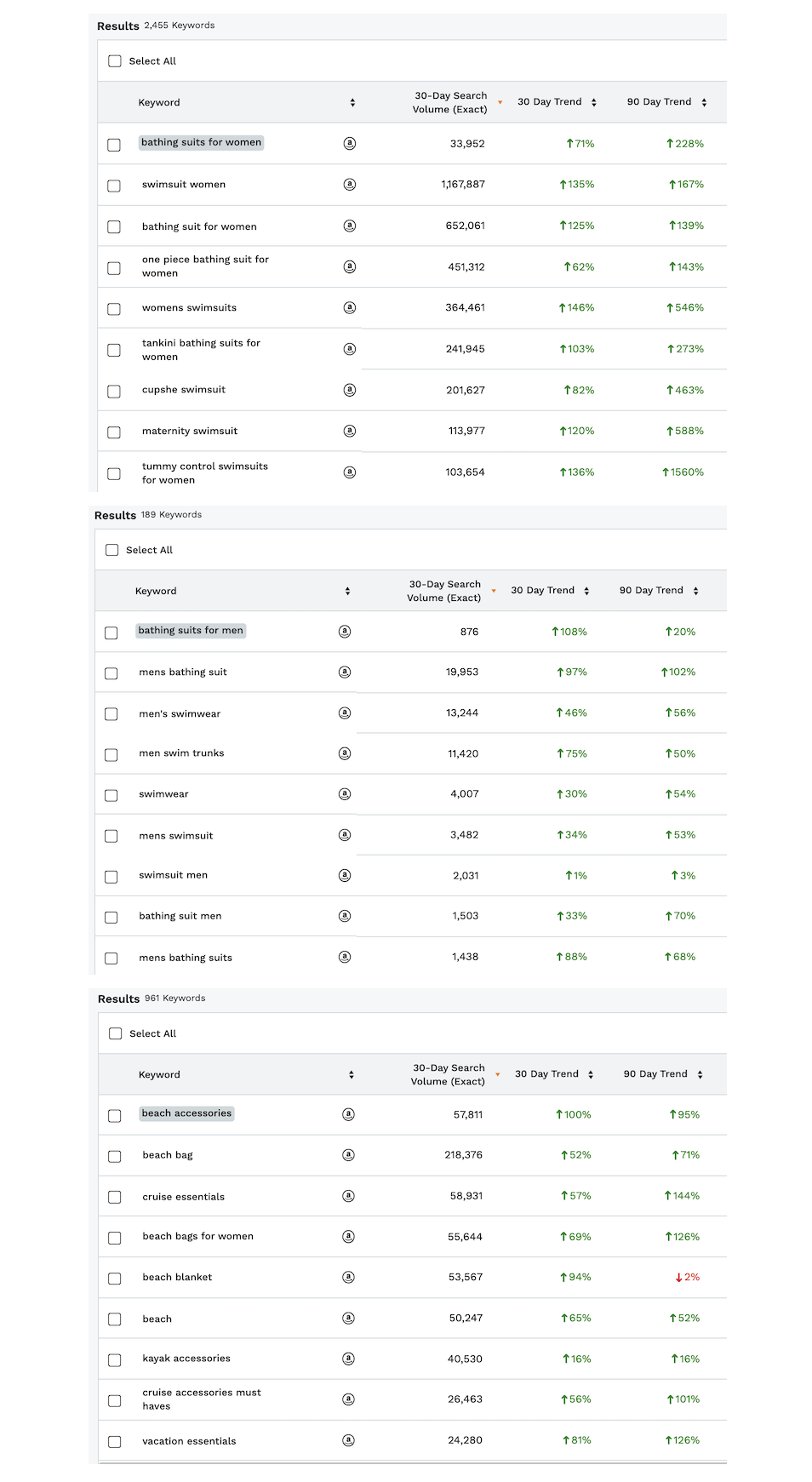Click Amazon icon beside men swim trunks
Image resolution: width=812 pixels, height=1482 pixels.
click(345, 753)
